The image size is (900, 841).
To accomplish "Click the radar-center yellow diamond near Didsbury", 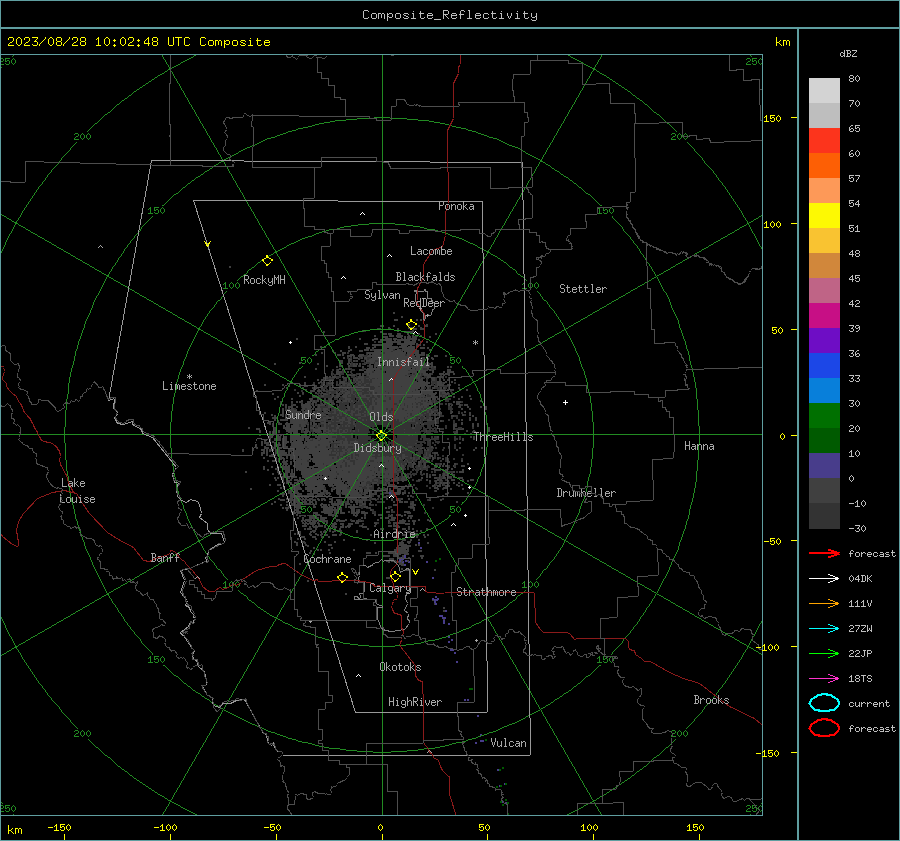I will pos(381,436).
